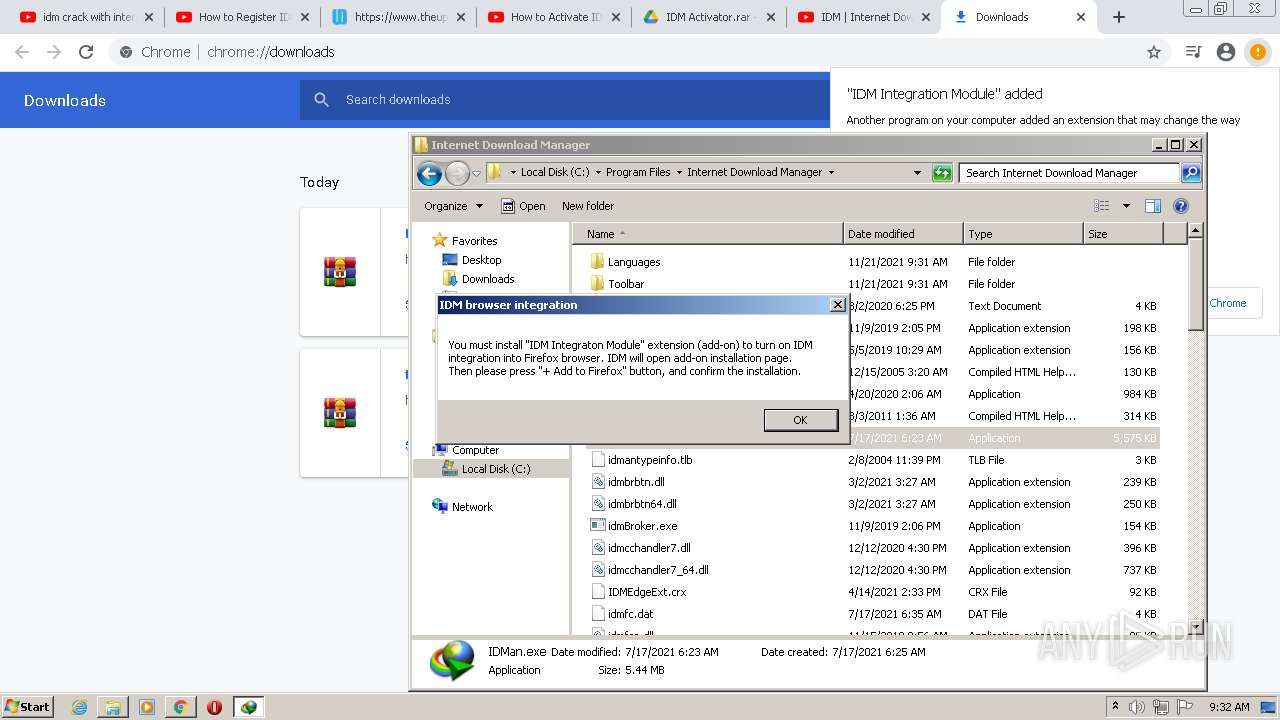Toggle the preview pane icon
Image resolution: width=1280 pixels, height=720 pixels.
1153,206
